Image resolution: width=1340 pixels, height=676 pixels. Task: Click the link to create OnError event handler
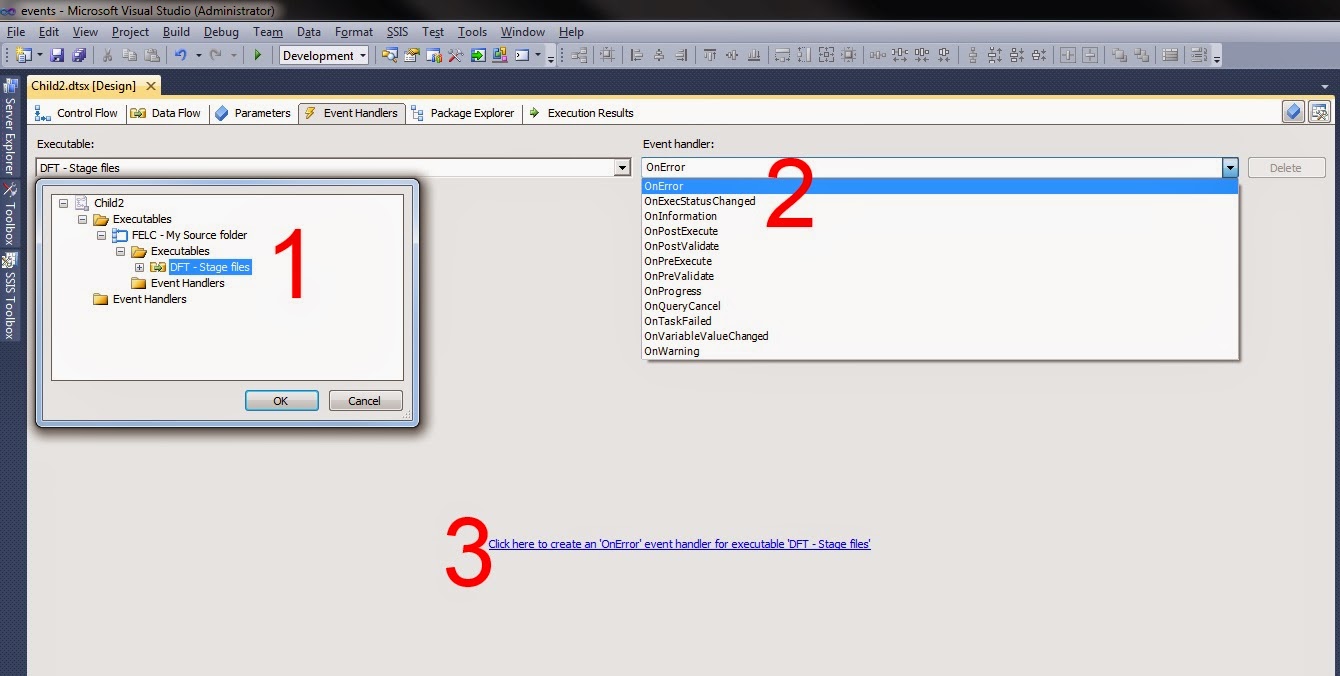[679, 544]
